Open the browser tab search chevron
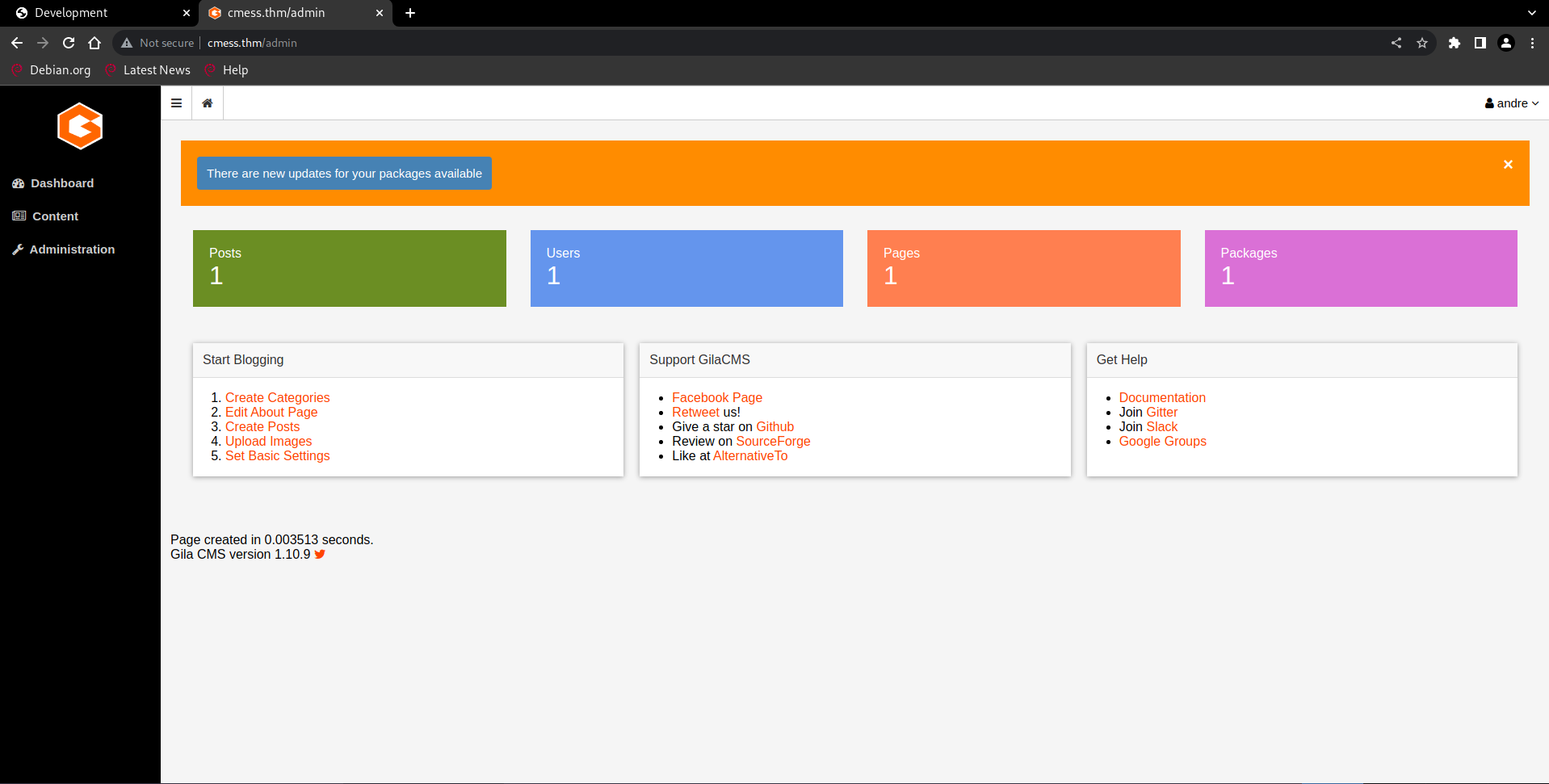Screen dimensions: 1549x784 [x=1532, y=13]
